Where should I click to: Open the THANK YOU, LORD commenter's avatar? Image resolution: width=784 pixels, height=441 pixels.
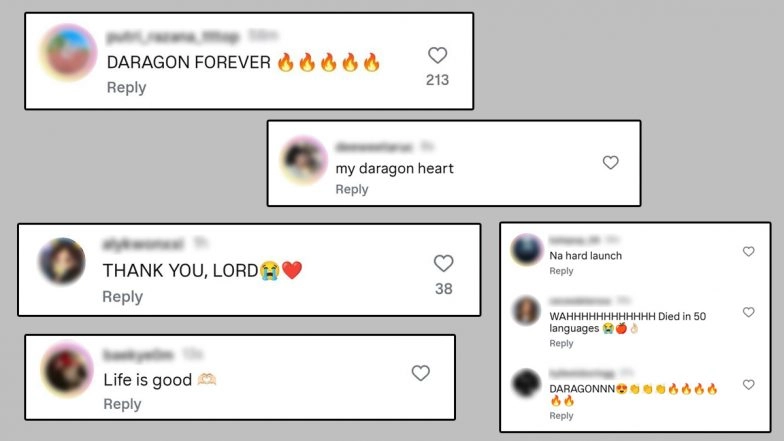[62, 262]
